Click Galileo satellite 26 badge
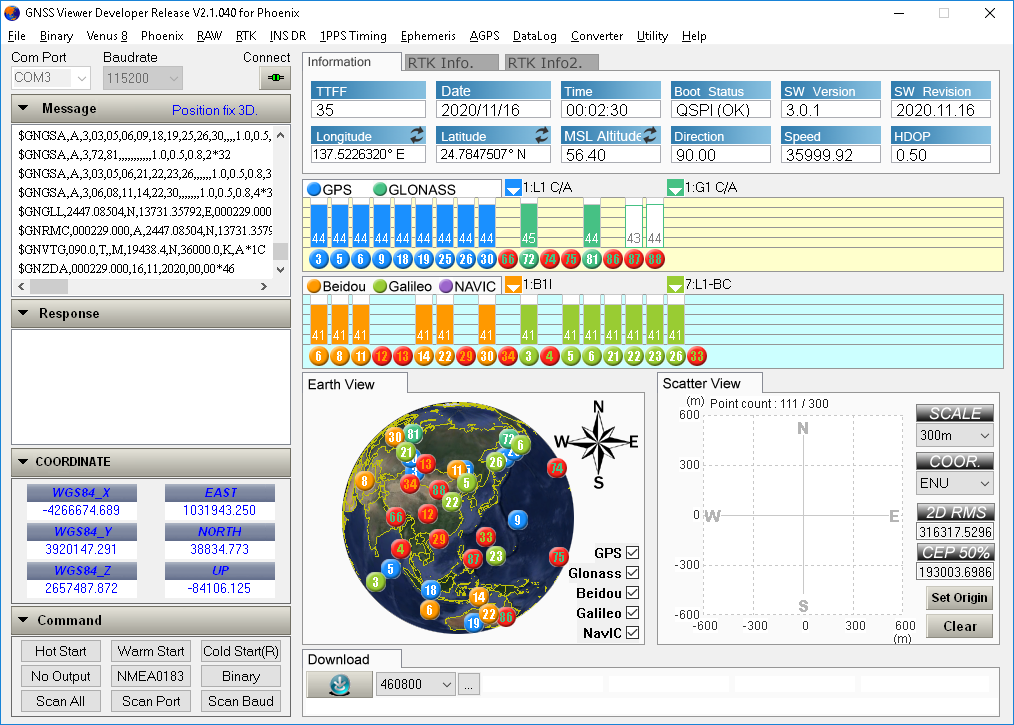1014x725 pixels. (x=675, y=356)
